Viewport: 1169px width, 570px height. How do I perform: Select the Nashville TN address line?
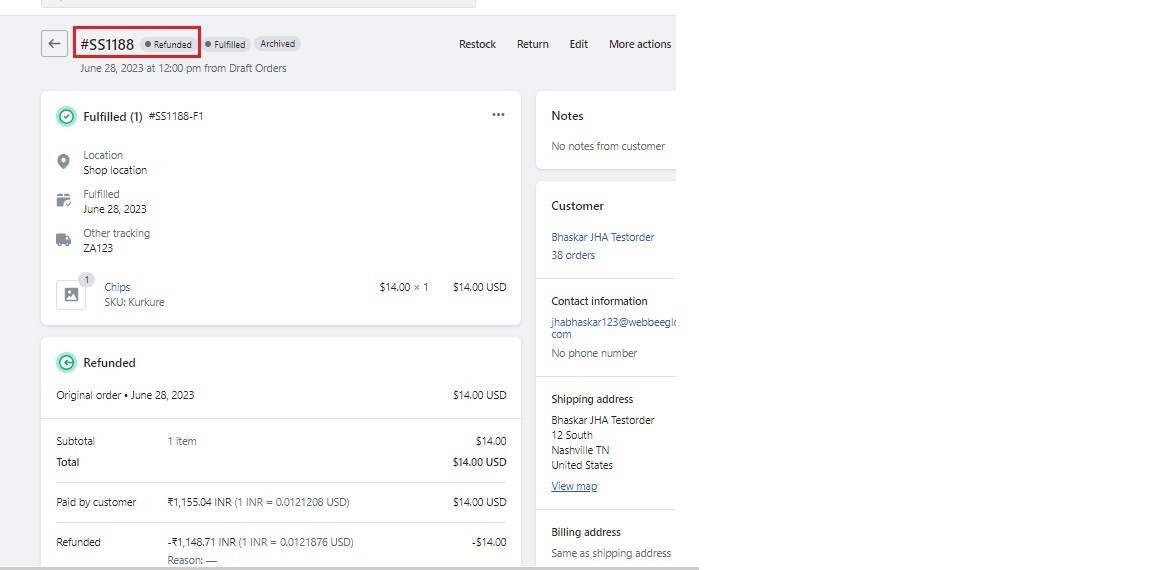pyautogui.click(x=580, y=450)
